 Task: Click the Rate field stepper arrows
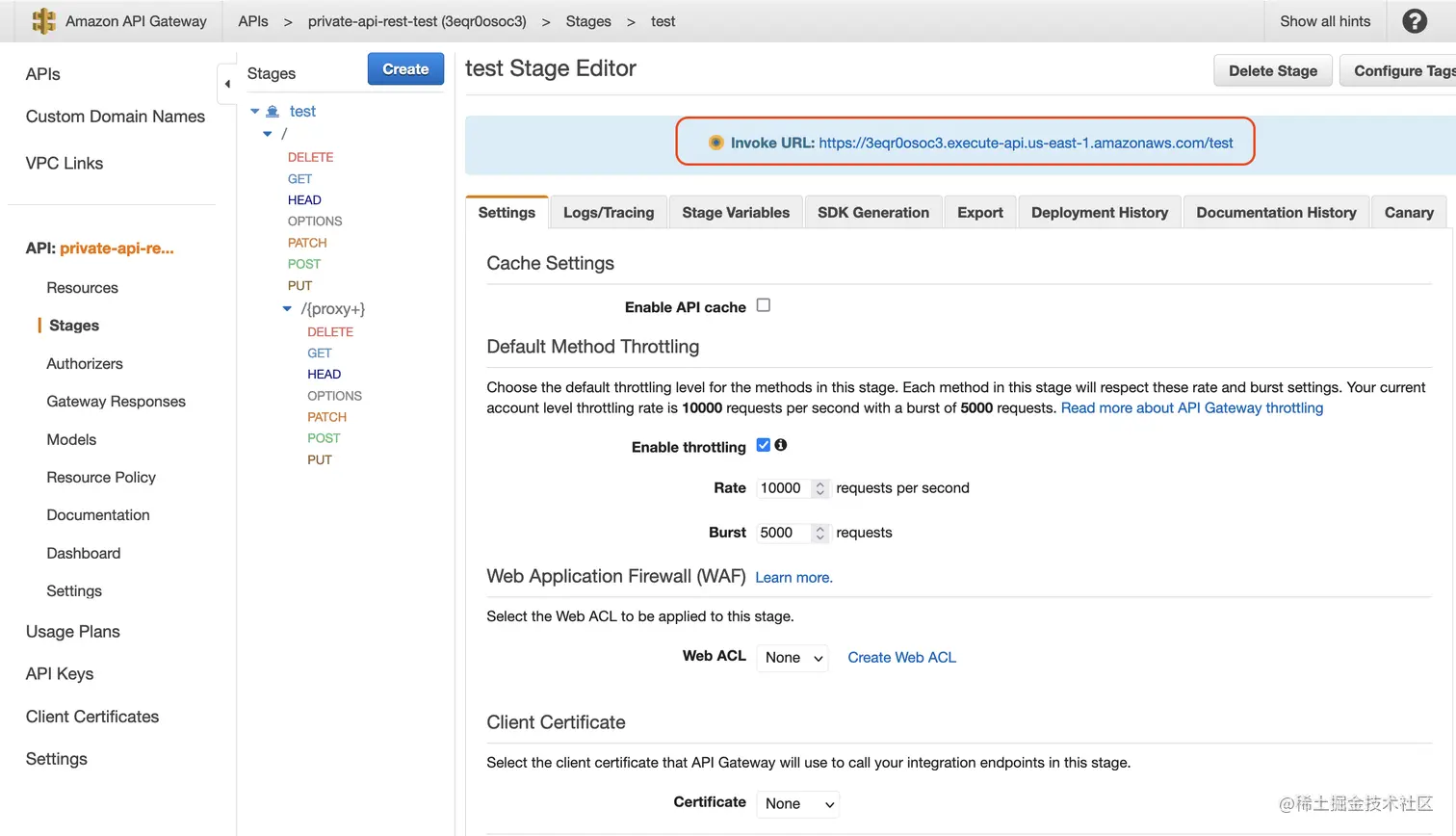pyautogui.click(x=820, y=488)
